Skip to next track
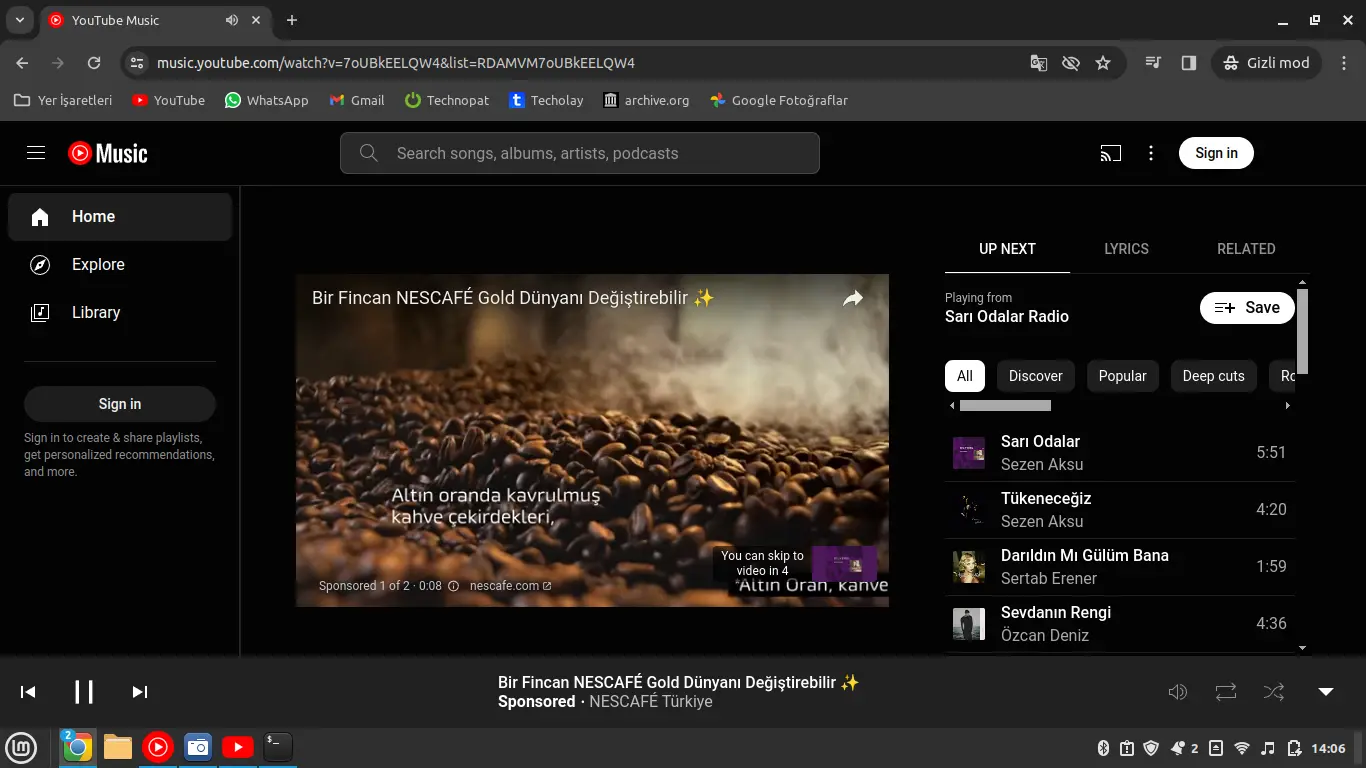Image resolution: width=1366 pixels, height=768 pixels. pyautogui.click(x=140, y=692)
